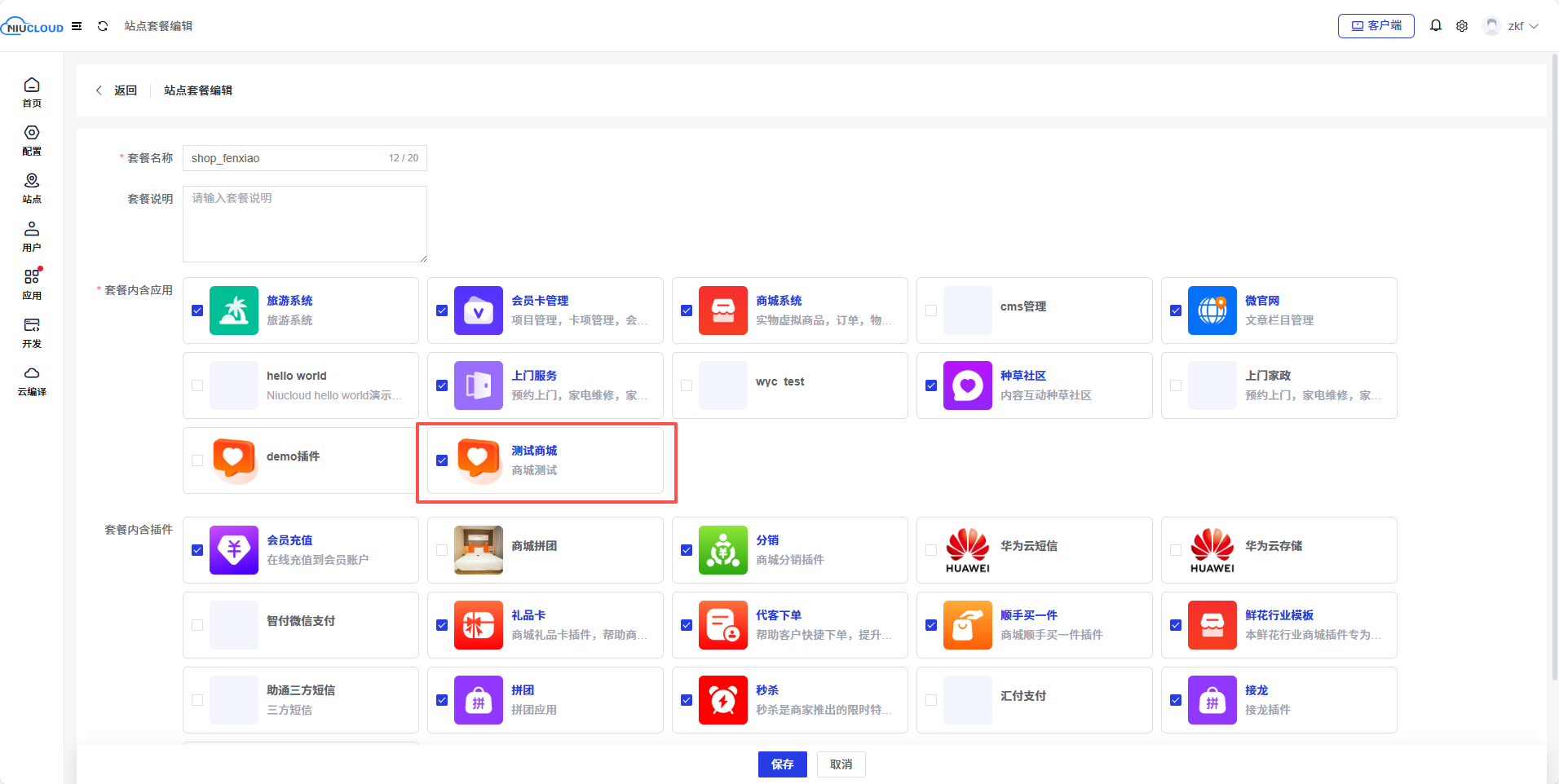Click the refresh icon in top bar
This screenshot has height=784, width=1559.
(x=103, y=25)
